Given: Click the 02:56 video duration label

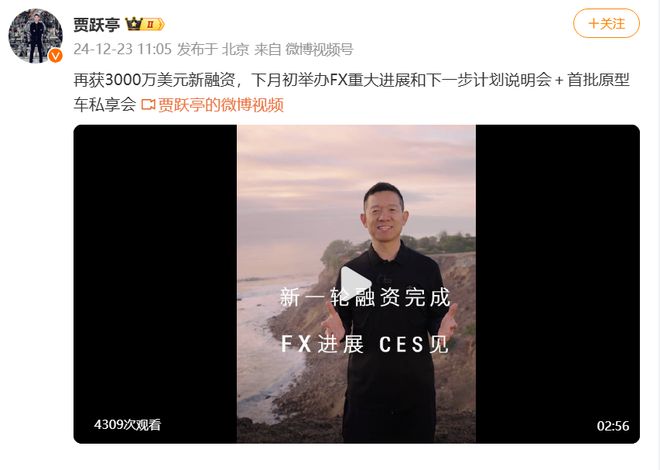Looking at the screenshot, I should pos(613,426).
